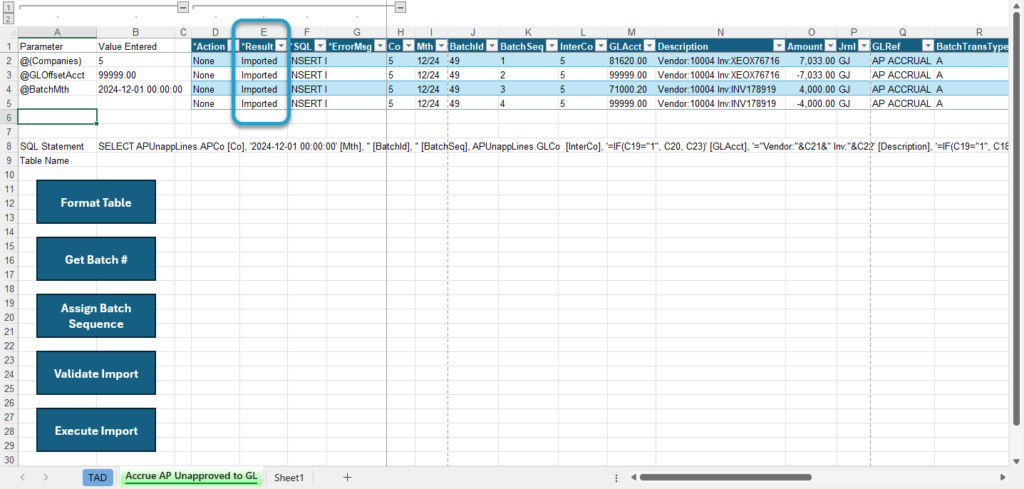The image size is (1024, 489).
Task: Click horizontal scrollbar right arrow
Action: pos(1003,477)
